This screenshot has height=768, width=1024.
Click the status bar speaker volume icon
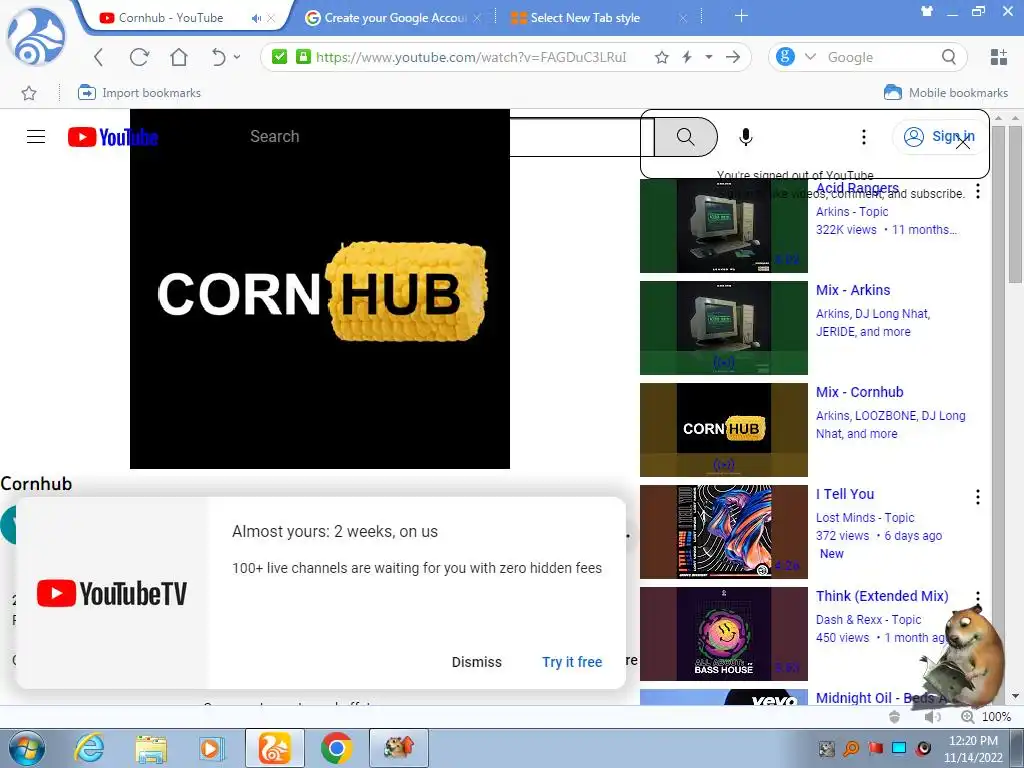[x=933, y=716]
